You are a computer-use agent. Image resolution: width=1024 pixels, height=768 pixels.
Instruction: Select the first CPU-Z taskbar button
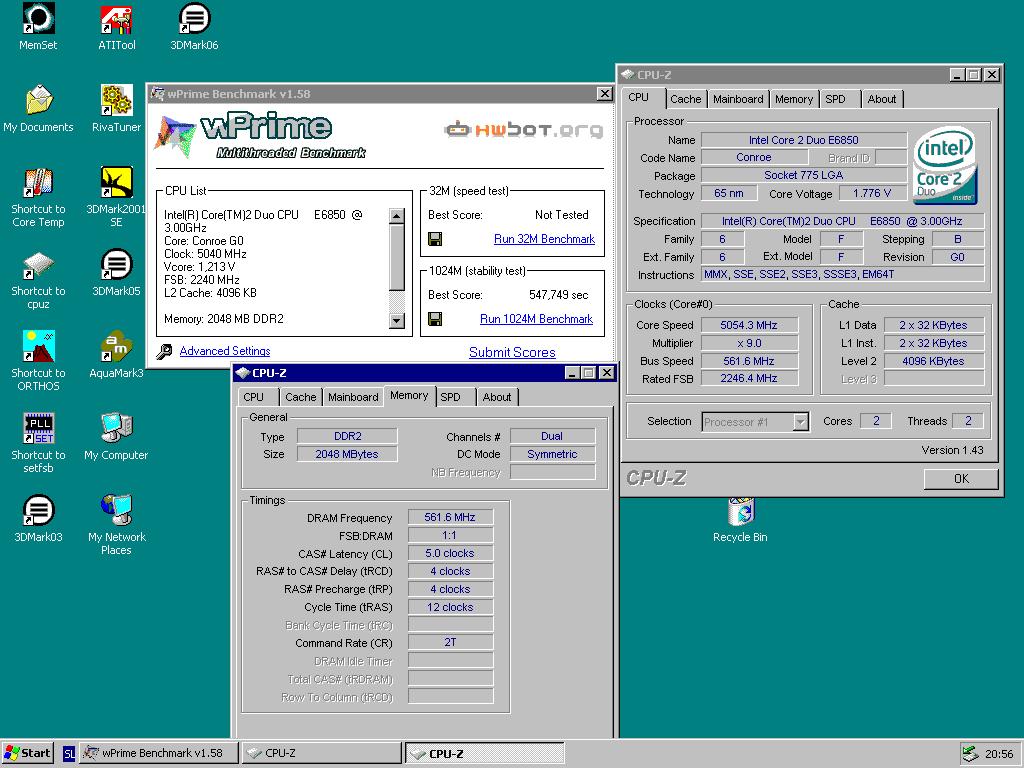coord(321,753)
